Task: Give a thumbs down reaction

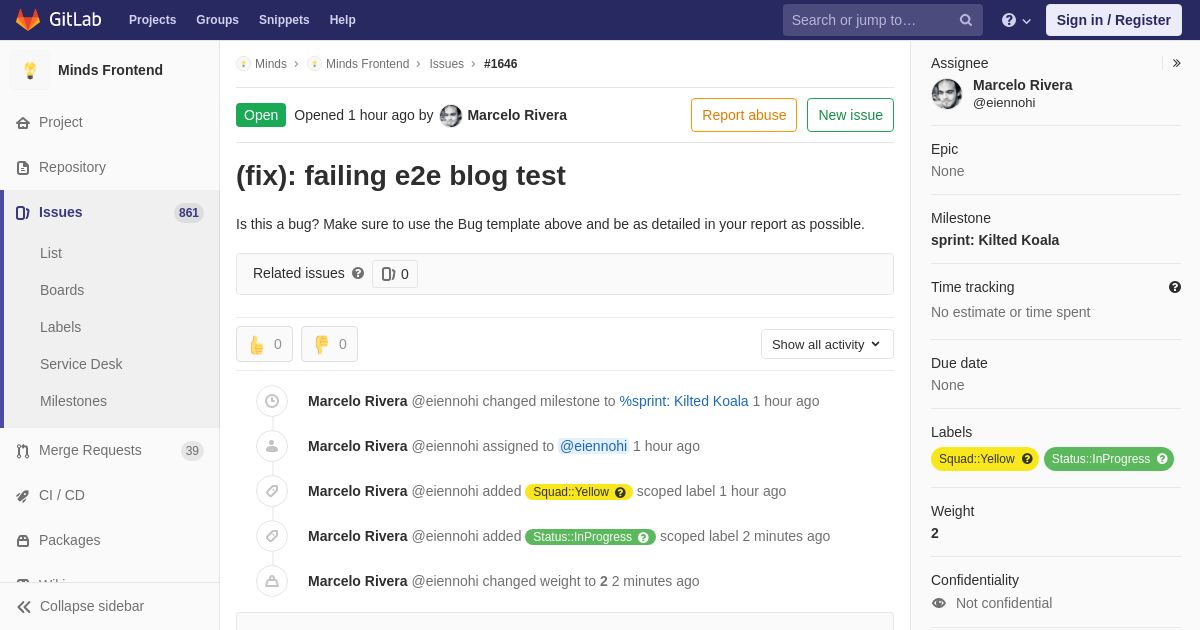Action: pos(329,344)
